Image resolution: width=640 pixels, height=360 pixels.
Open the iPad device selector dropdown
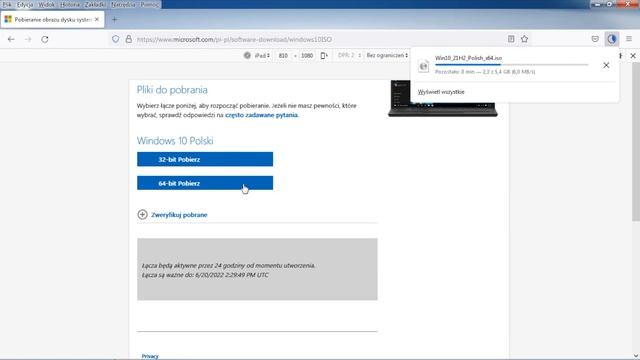click(262, 56)
